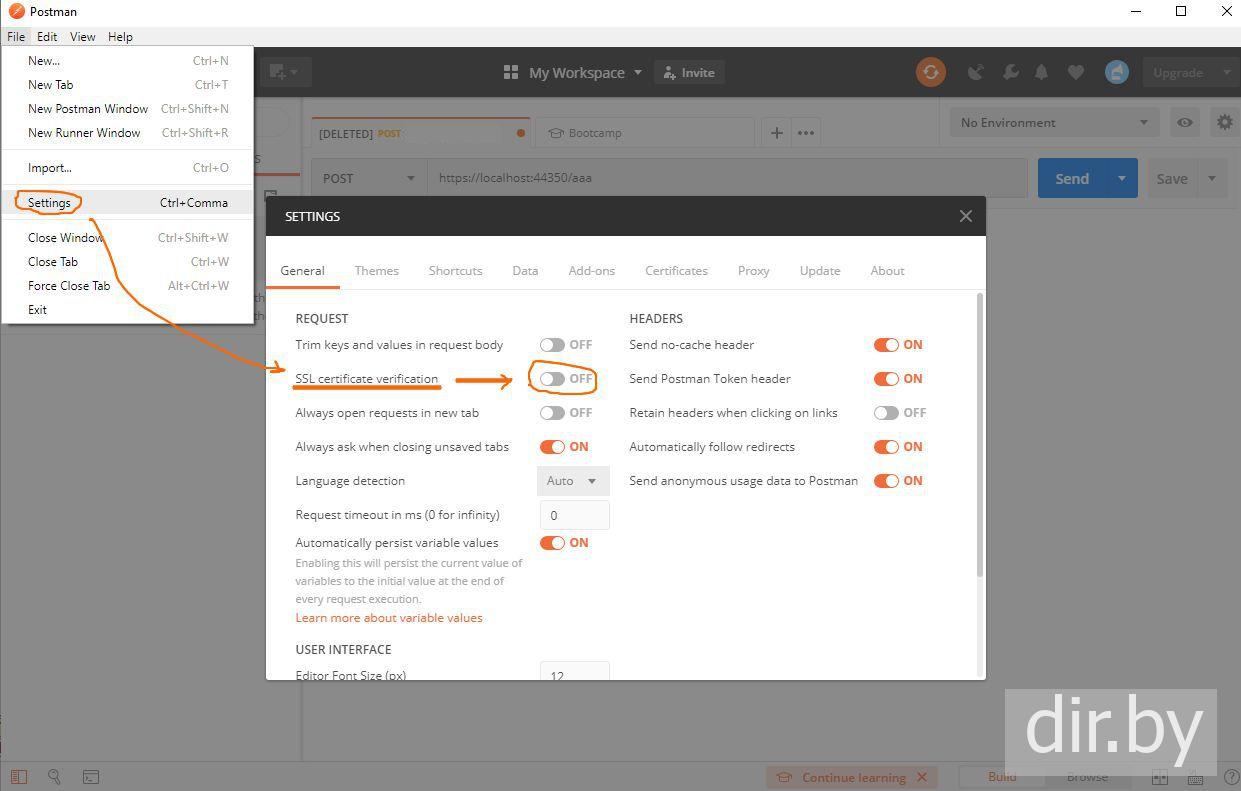Open the help question mark icon
1241x791 pixels.
point(1229,777)
